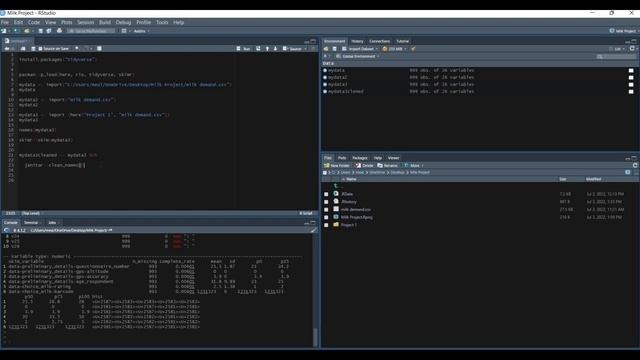Open compile report notebook icon
This screenshot has width=640, height=360.
tap(99, 49)
